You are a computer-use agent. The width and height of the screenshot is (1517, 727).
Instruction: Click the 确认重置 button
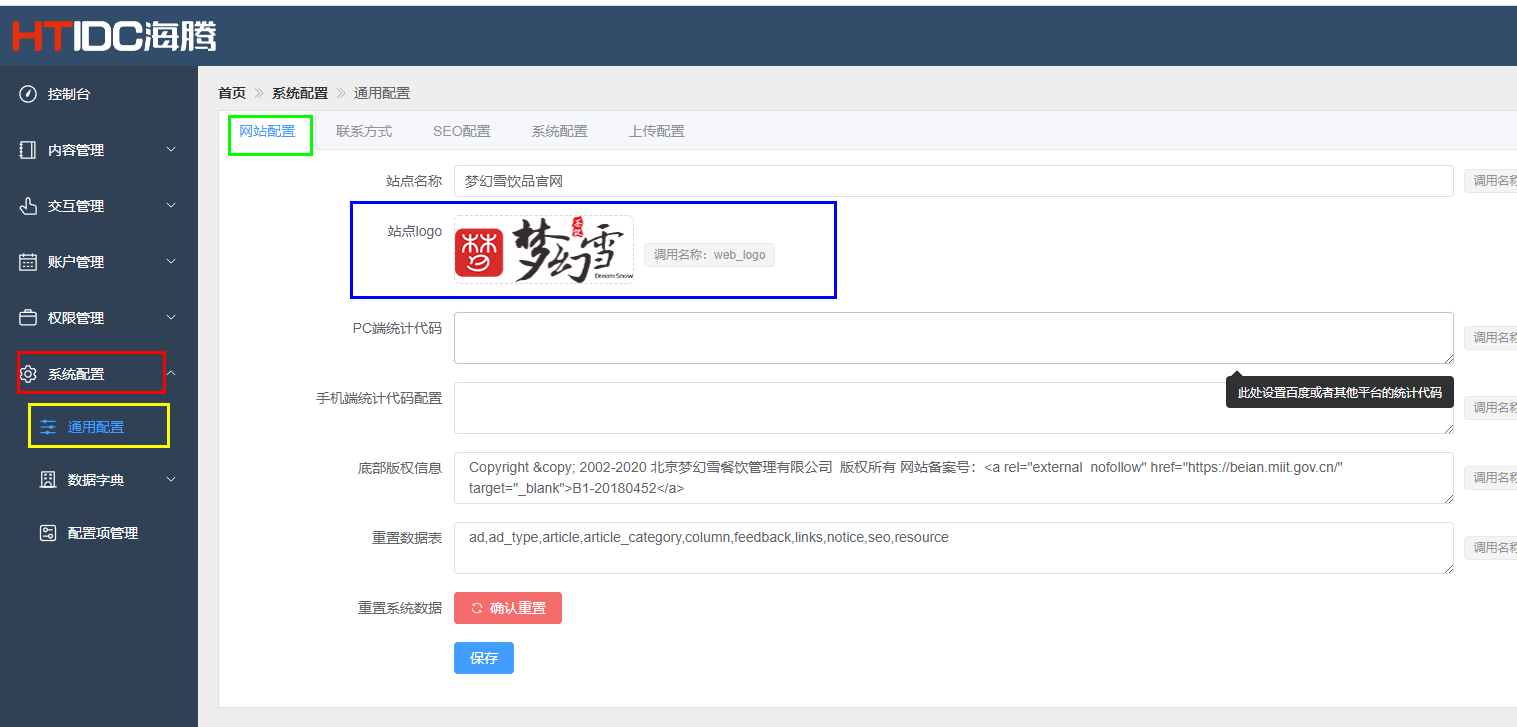point(508,608)
